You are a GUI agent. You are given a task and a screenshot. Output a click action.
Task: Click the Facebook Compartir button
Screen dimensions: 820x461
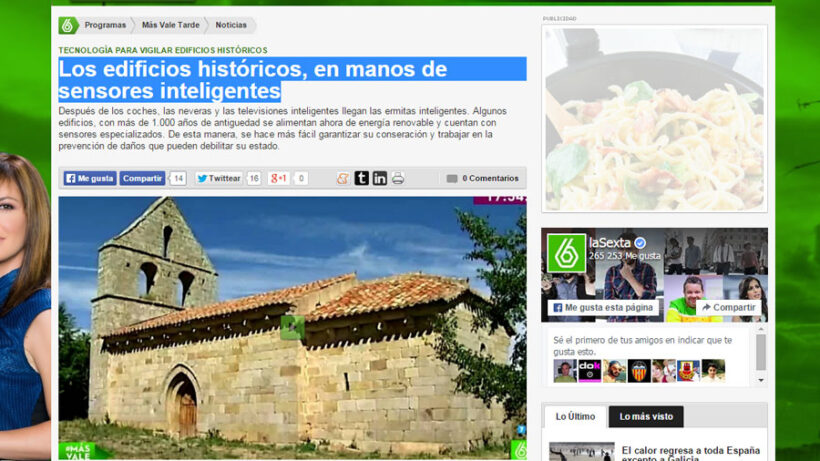coord(142,178)
